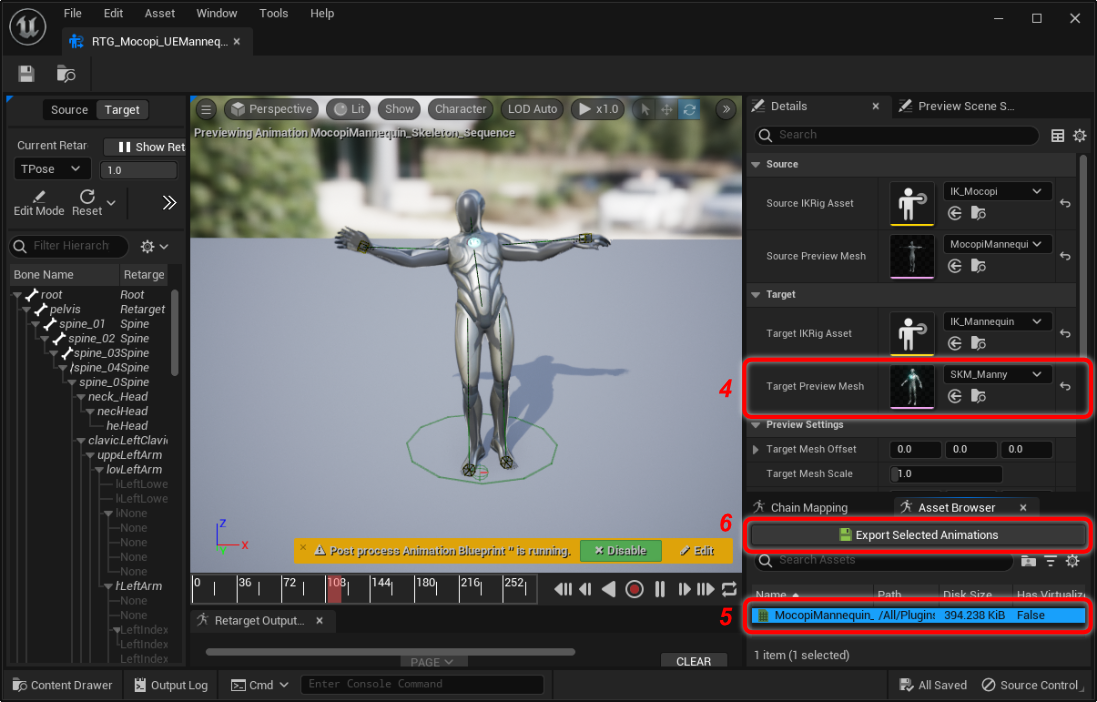Open Details panel settings gear

(1079, 135)
